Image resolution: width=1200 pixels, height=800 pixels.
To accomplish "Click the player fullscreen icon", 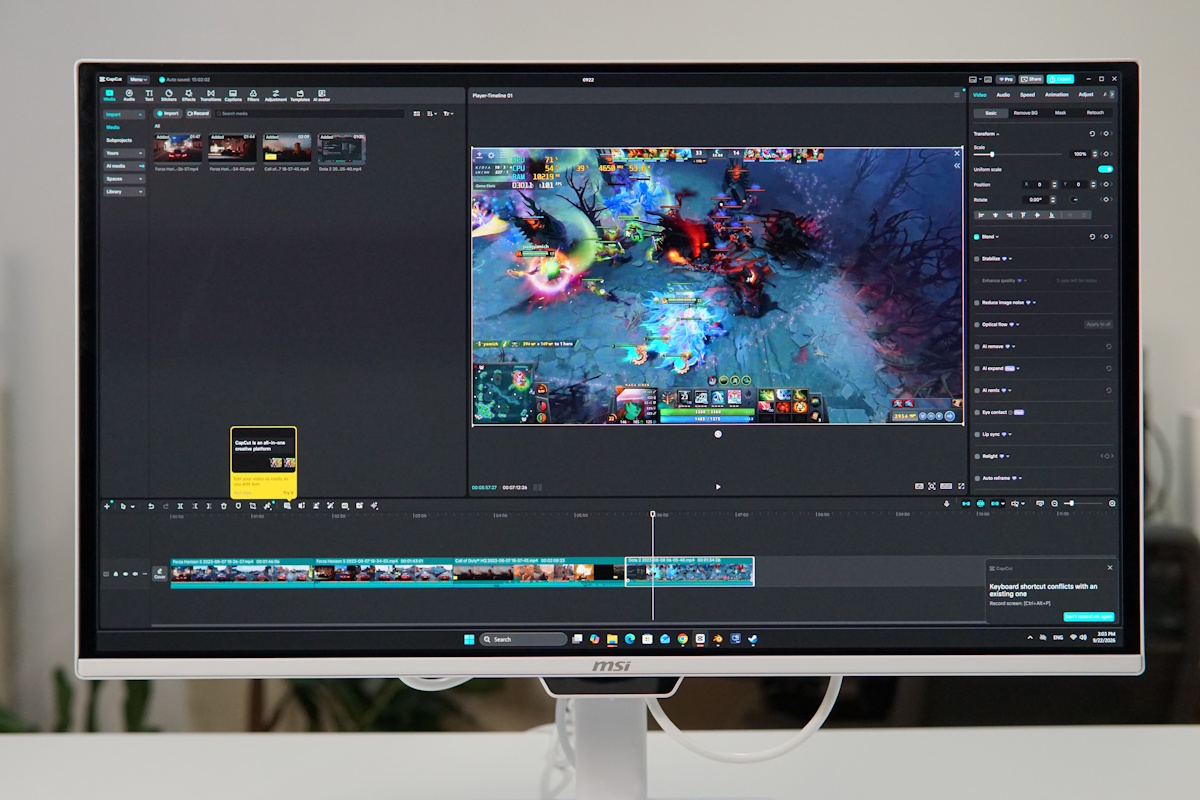I will [x=962, y=486].
